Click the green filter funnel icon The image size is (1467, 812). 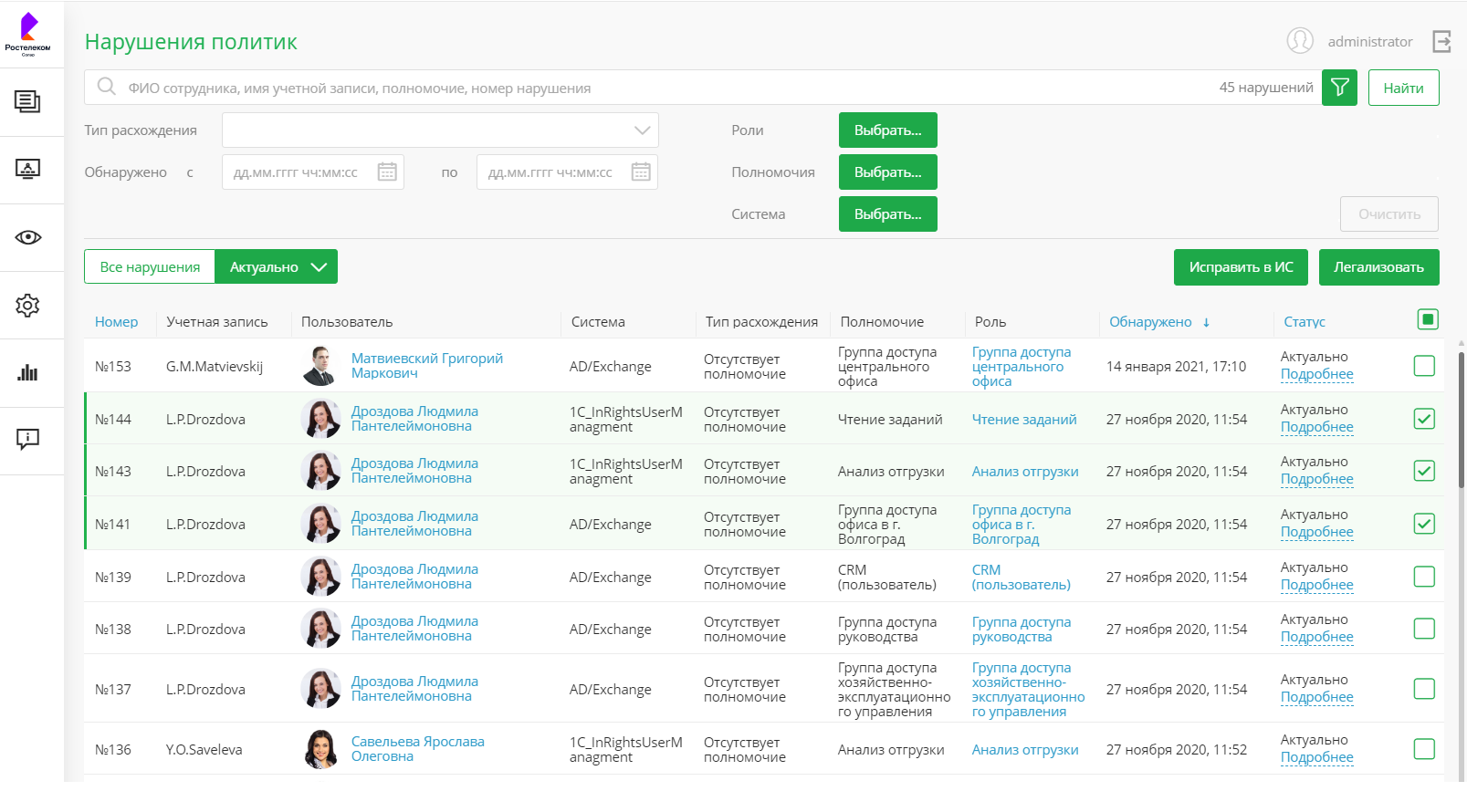point(1339,88)
